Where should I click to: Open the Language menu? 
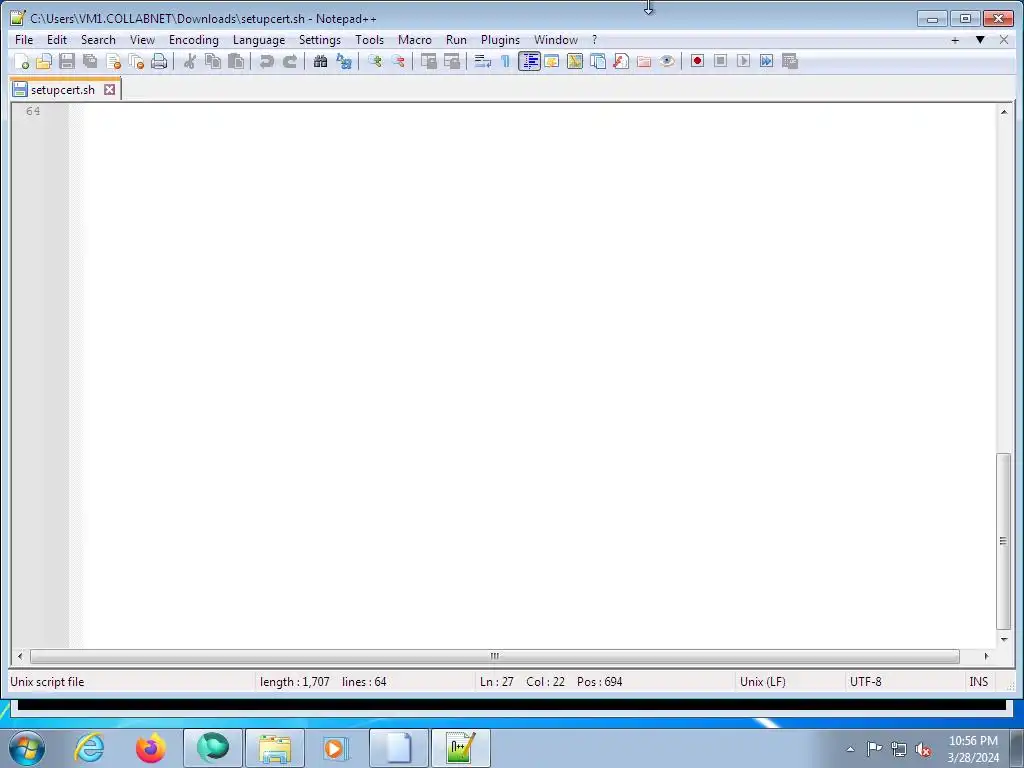point(259,40)
